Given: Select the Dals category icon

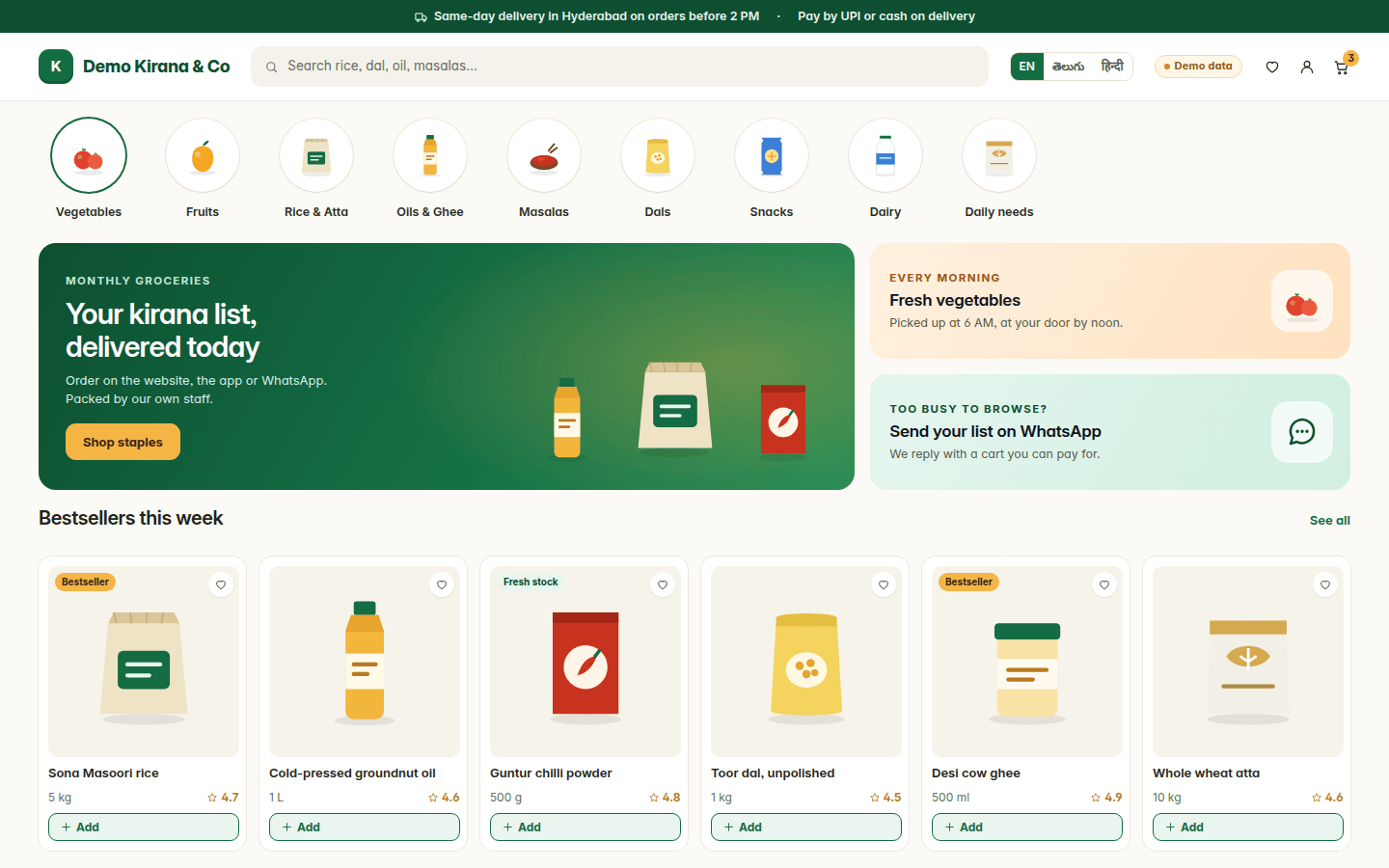Looking at the screenshot, I should [x=658, y=155].
